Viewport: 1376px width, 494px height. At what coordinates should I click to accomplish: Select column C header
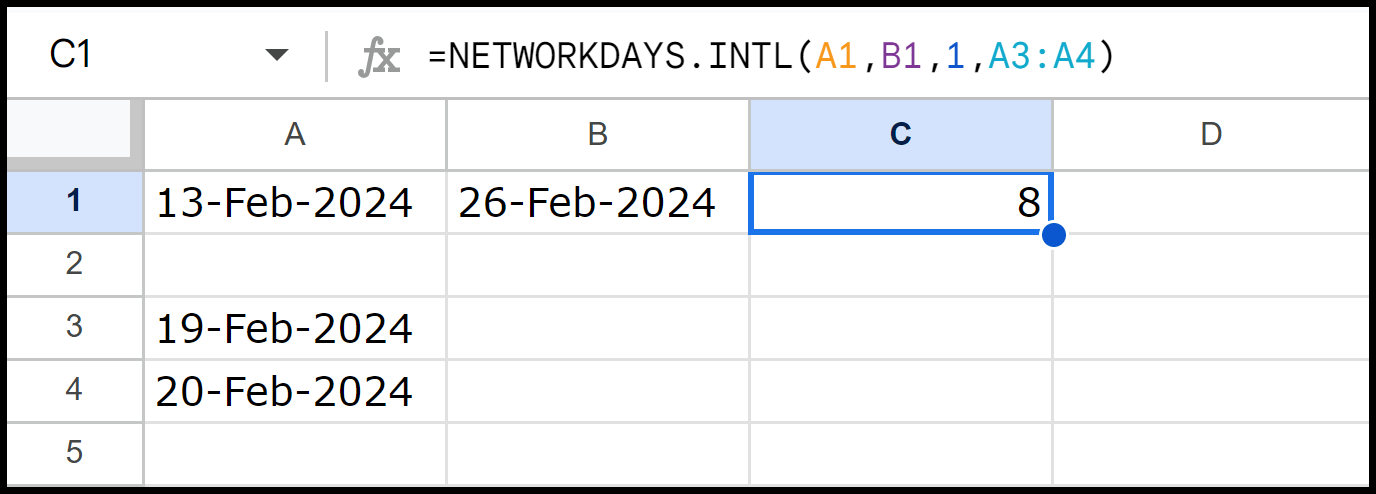(x=901, y=134)
